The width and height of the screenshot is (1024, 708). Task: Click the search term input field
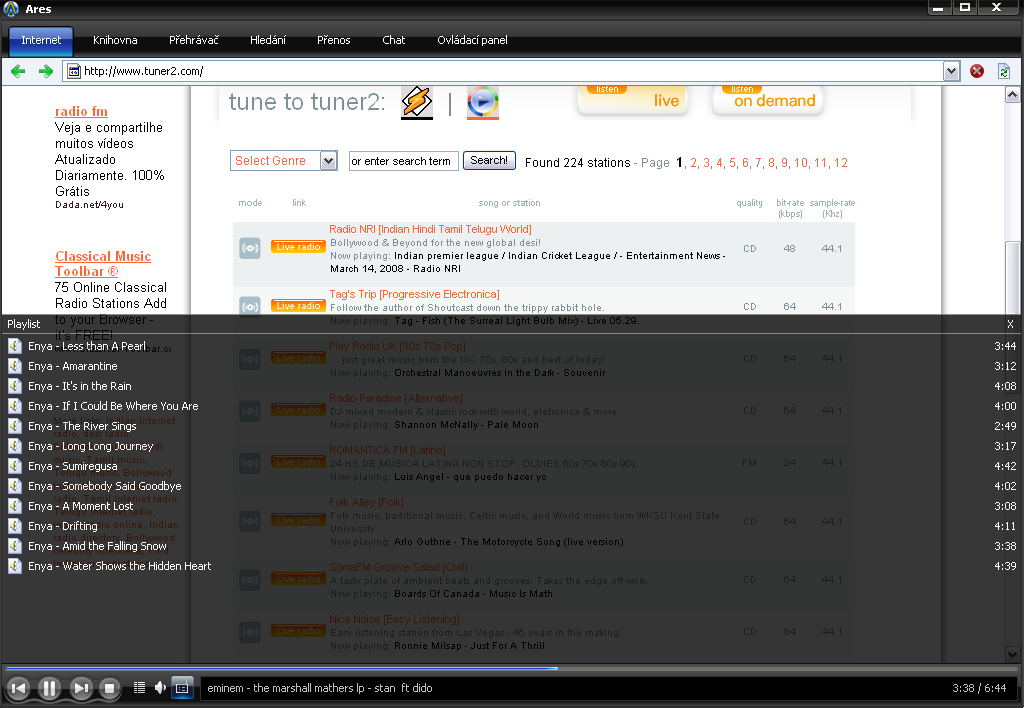pos(404,161)
